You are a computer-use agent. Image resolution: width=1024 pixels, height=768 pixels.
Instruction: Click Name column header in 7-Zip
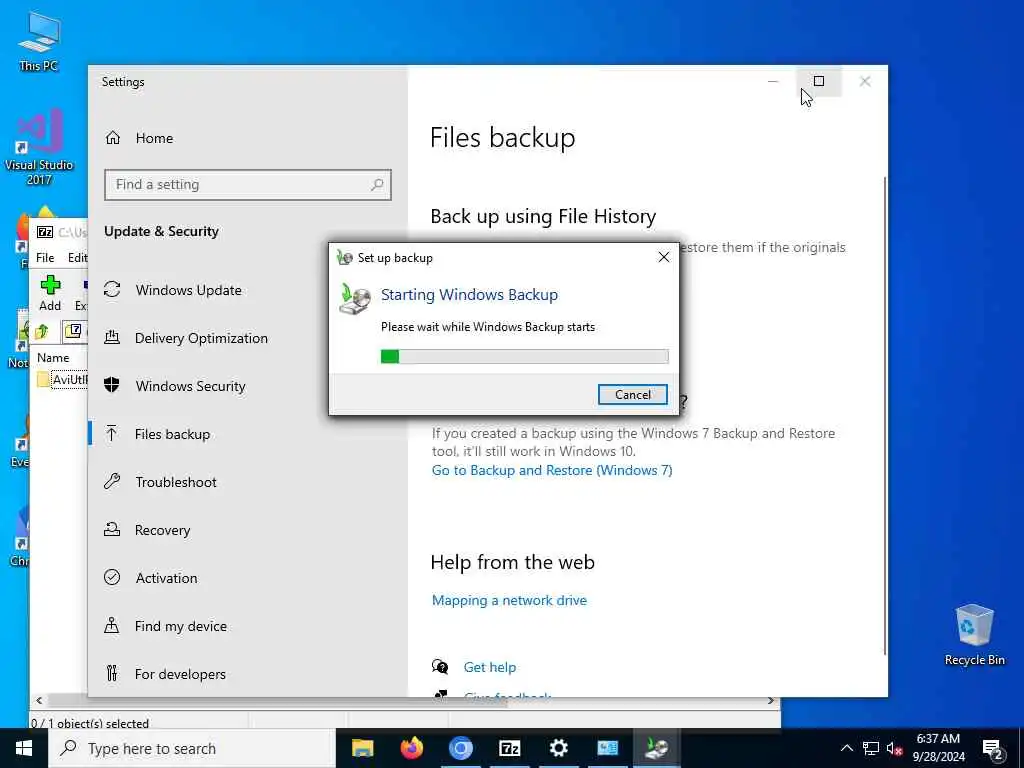coord(53,357)
